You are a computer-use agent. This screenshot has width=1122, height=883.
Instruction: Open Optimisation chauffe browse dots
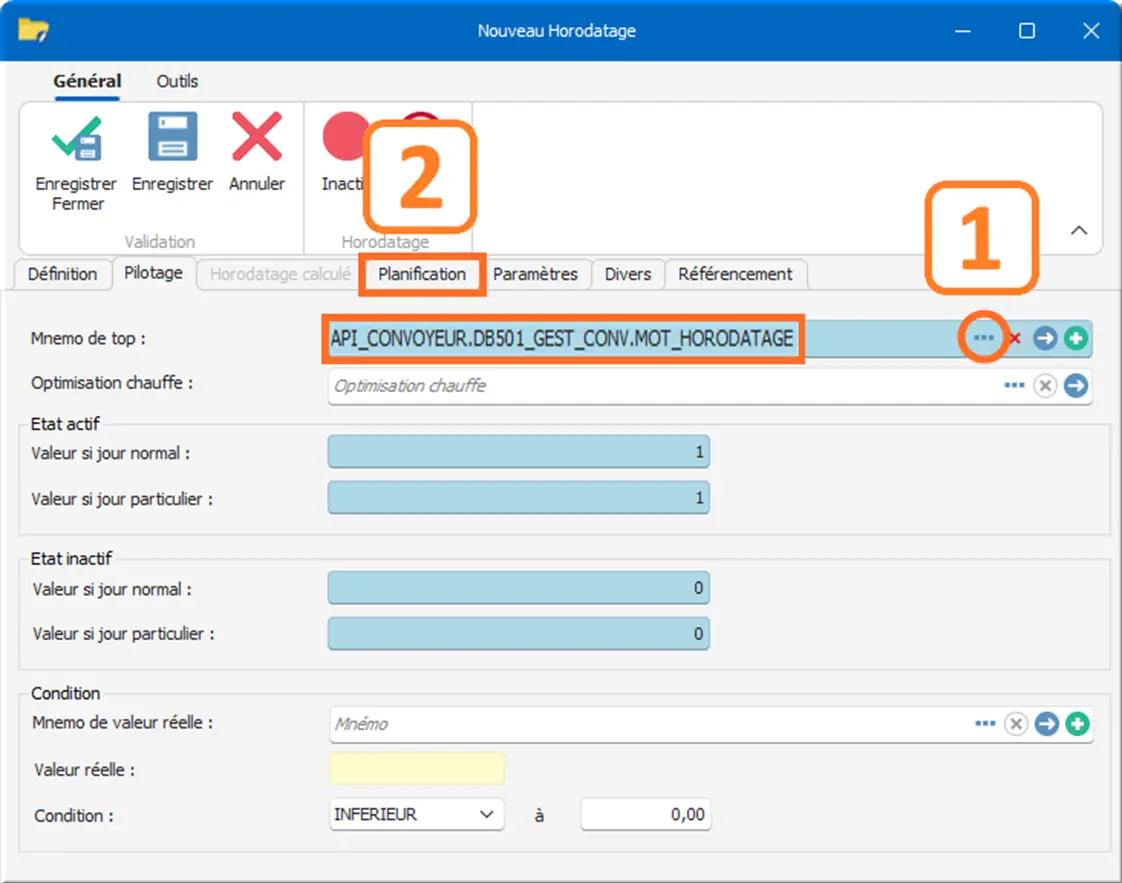point(1014,386)
